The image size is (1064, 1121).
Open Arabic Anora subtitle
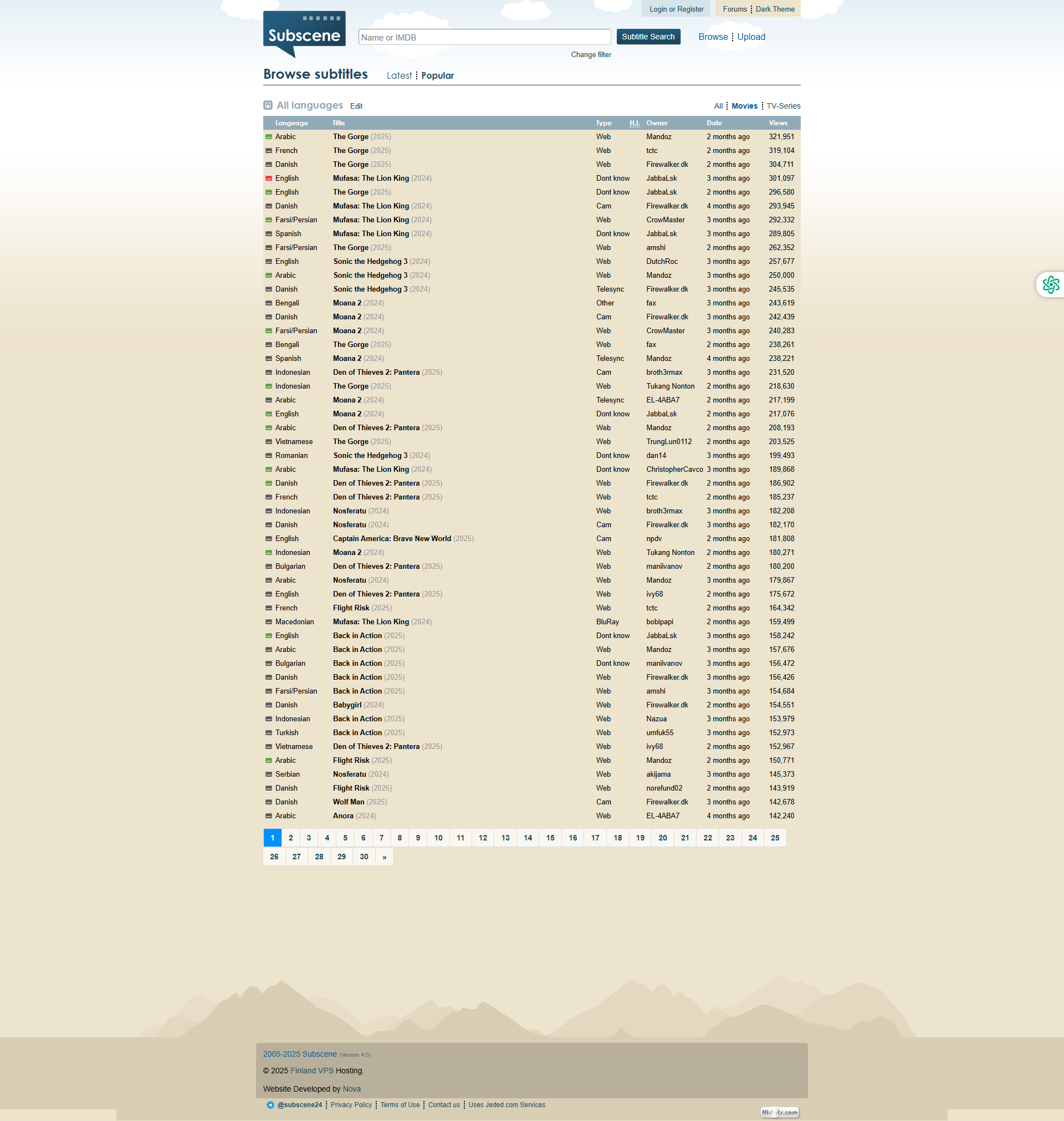(x=355, y=816)
